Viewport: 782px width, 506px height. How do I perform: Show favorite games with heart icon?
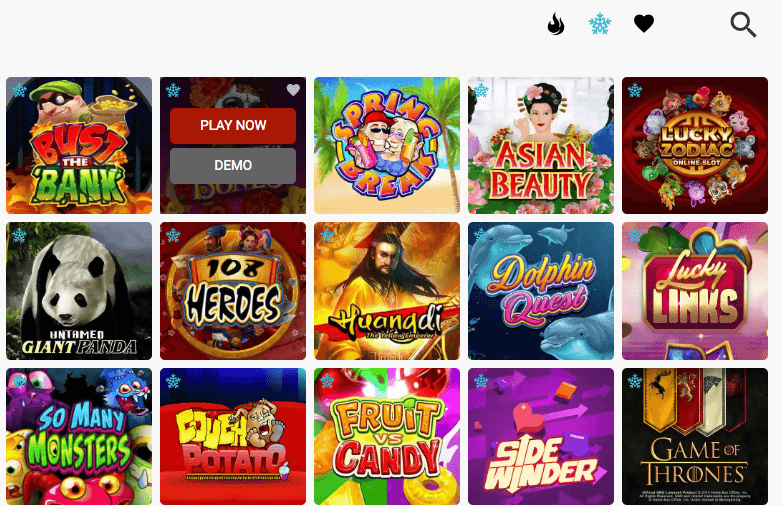(x=643, y=23)
